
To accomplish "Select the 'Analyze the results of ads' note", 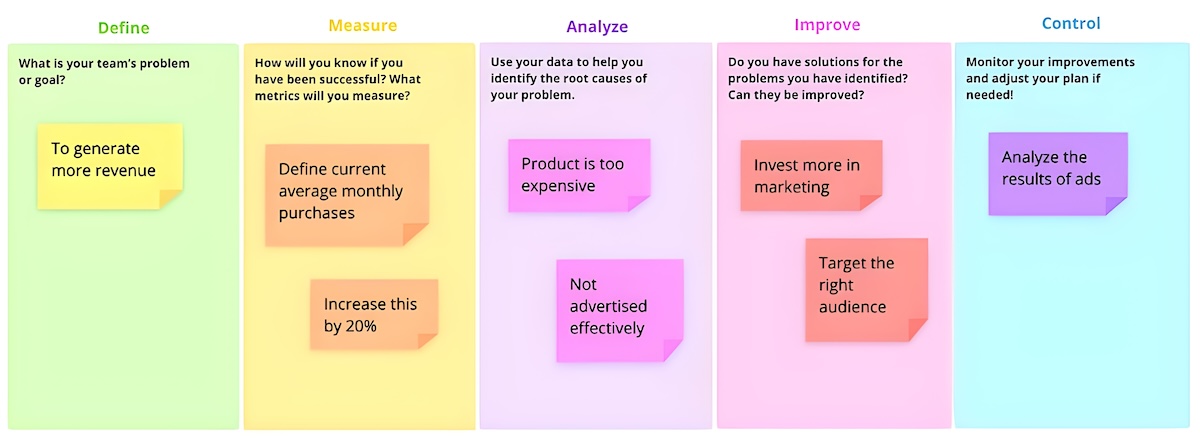I will pyautogui.click(x=1058, y=173).
